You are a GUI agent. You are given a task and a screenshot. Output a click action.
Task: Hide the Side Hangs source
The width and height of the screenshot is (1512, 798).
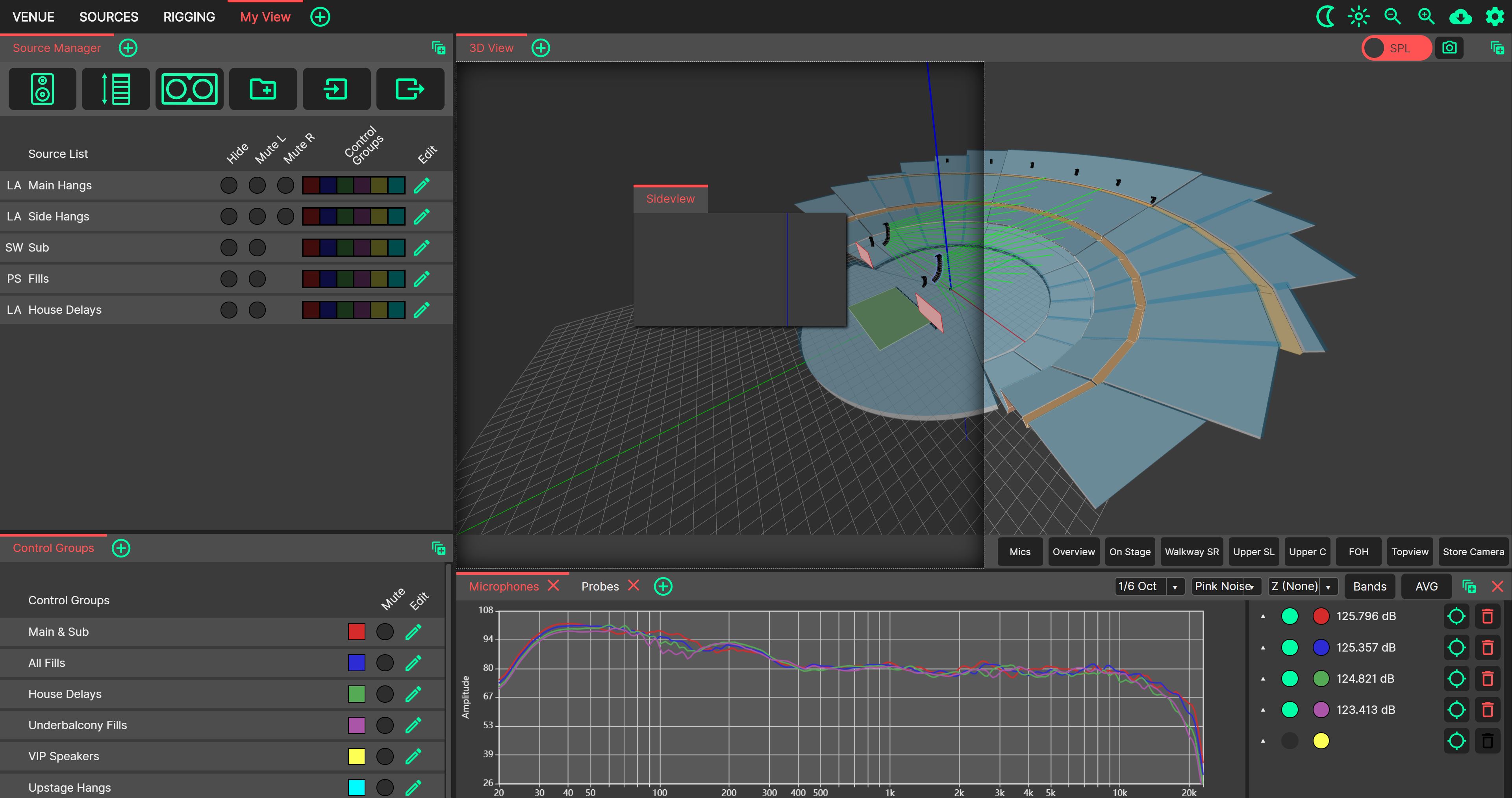(228, 217)
